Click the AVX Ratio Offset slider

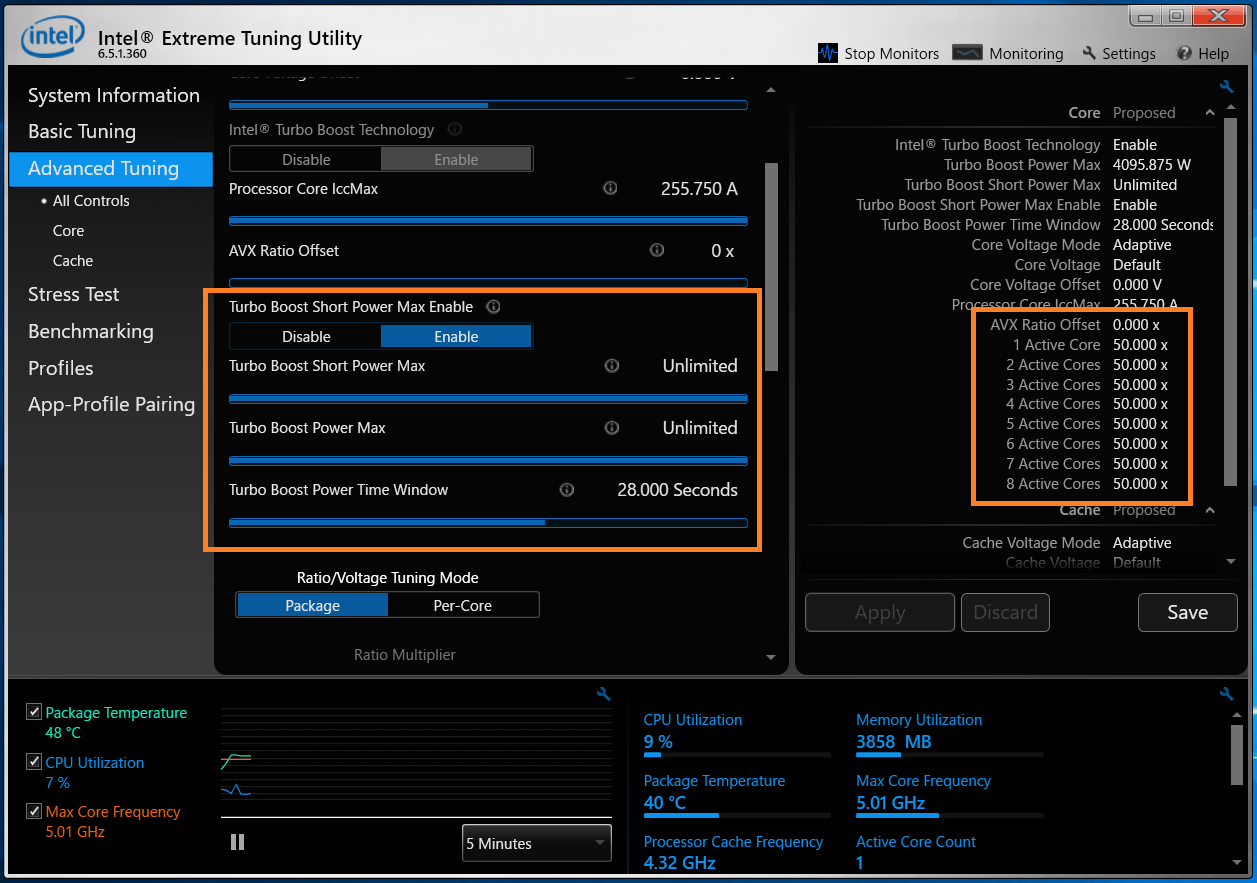tap(488, 282)
